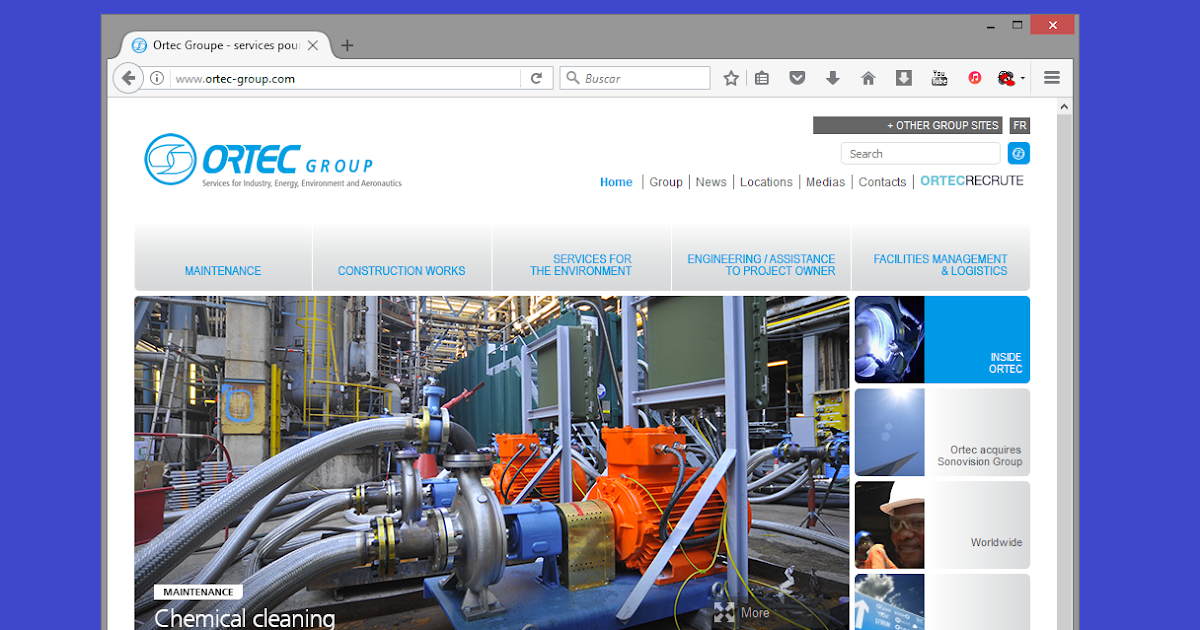
Task: Select the Home navigation menu item
Action: [616, 182]
